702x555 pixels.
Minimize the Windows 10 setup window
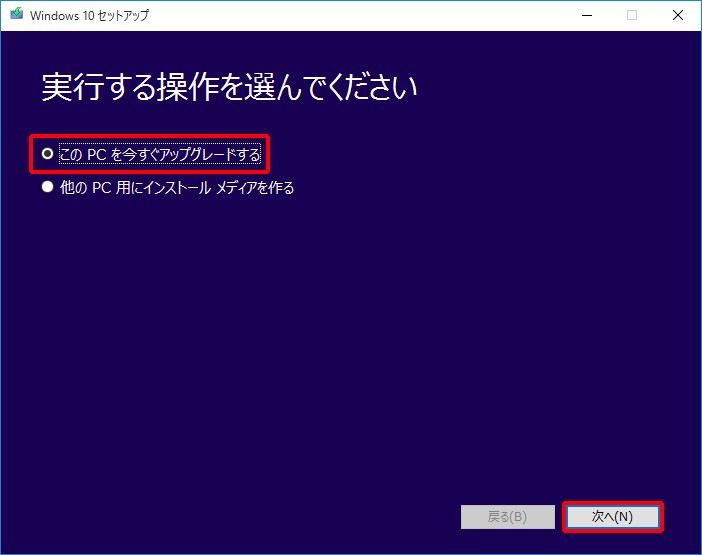587,15
